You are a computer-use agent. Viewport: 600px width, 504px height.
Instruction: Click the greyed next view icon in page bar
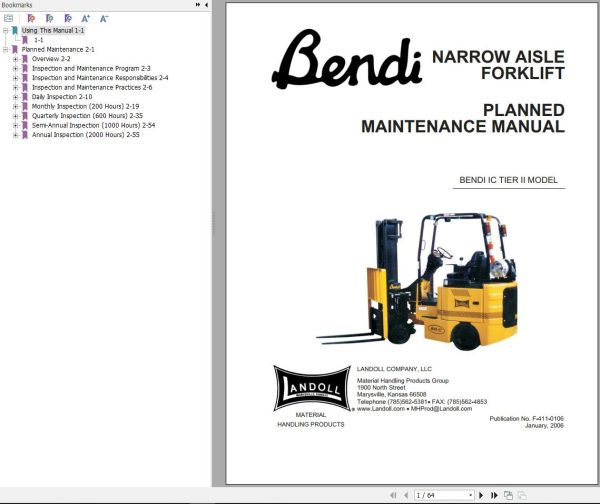point(522,495)
